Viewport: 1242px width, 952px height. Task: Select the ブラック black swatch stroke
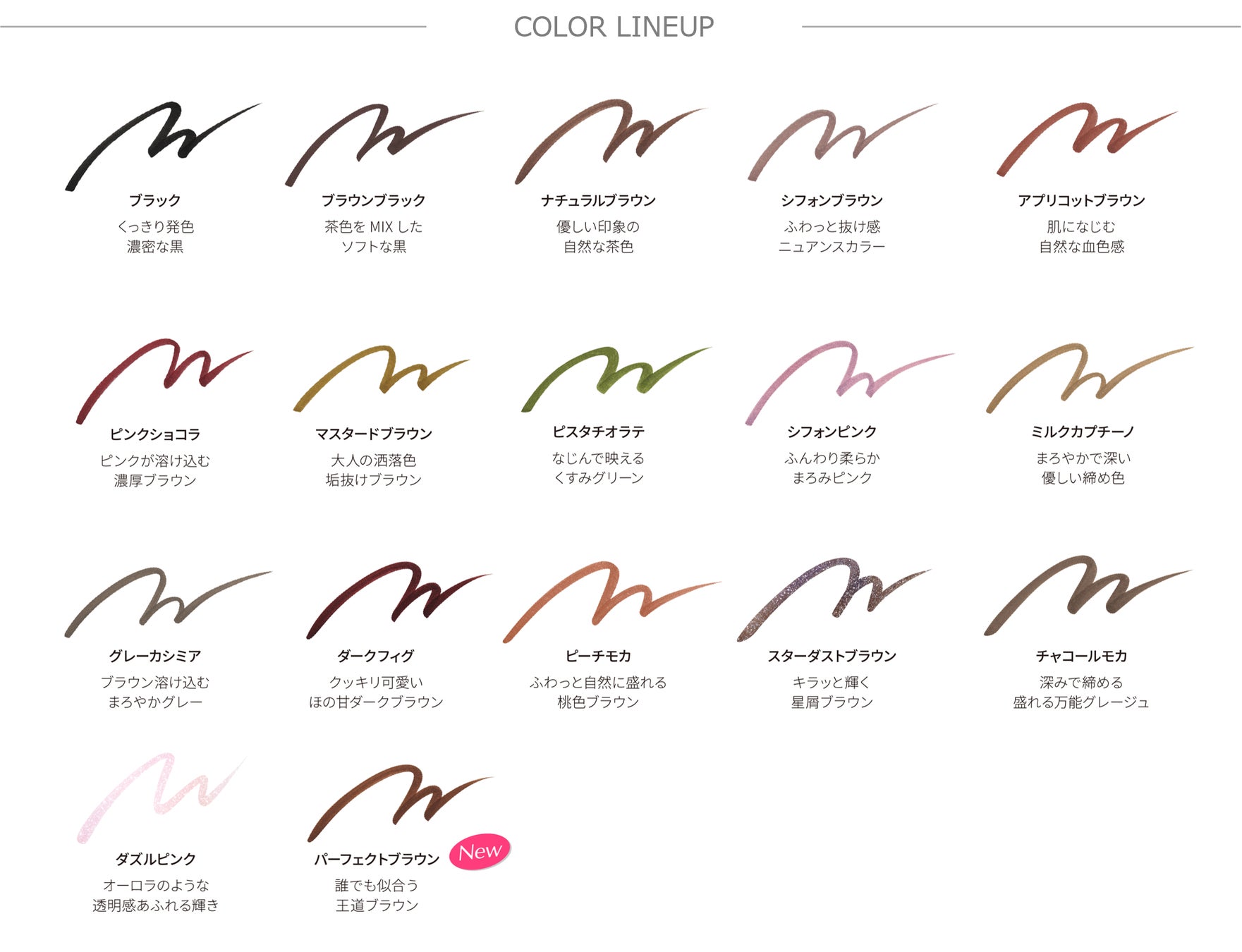tap(162, 145)
